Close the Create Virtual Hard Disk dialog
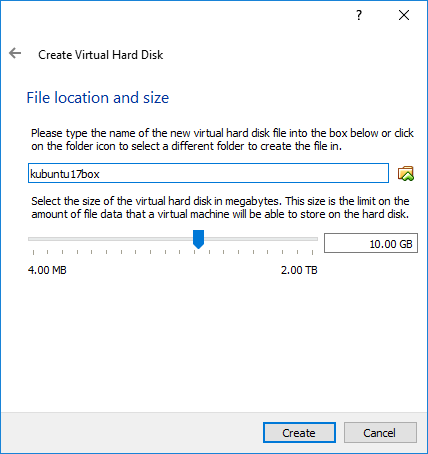The width and height of the screenshot is (428, 454). pyautogui.click(x=404, y=15)
